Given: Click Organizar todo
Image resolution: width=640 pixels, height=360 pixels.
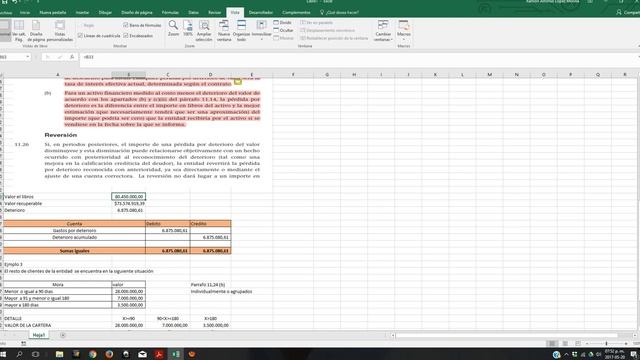Looking at the screenshot, I should 241,31.
